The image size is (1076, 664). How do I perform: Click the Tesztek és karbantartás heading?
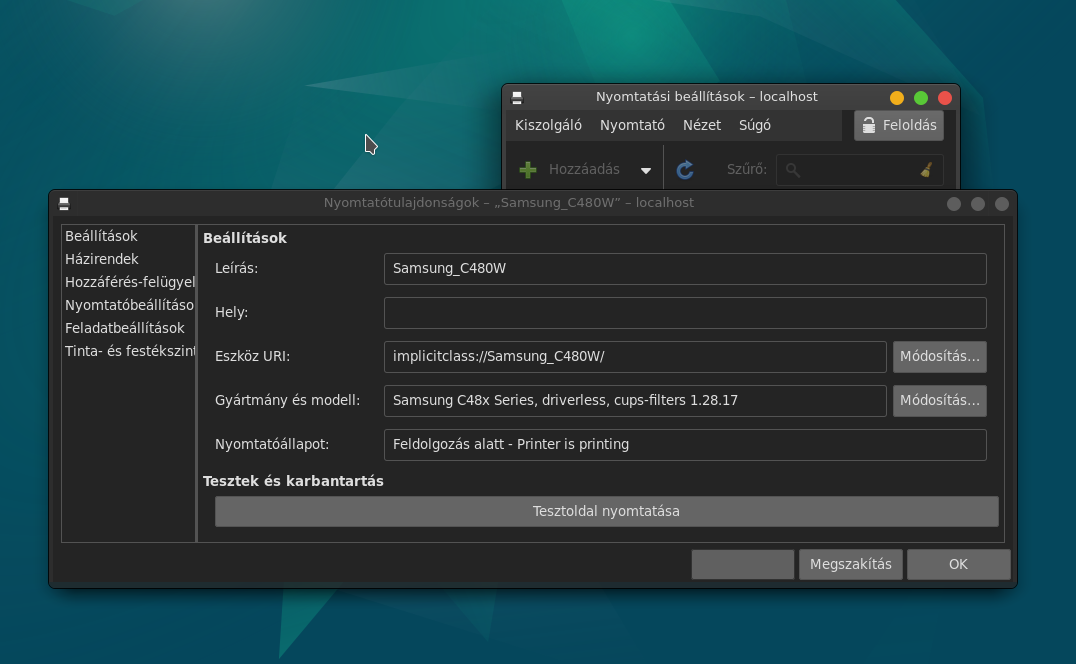pos(293,482)
